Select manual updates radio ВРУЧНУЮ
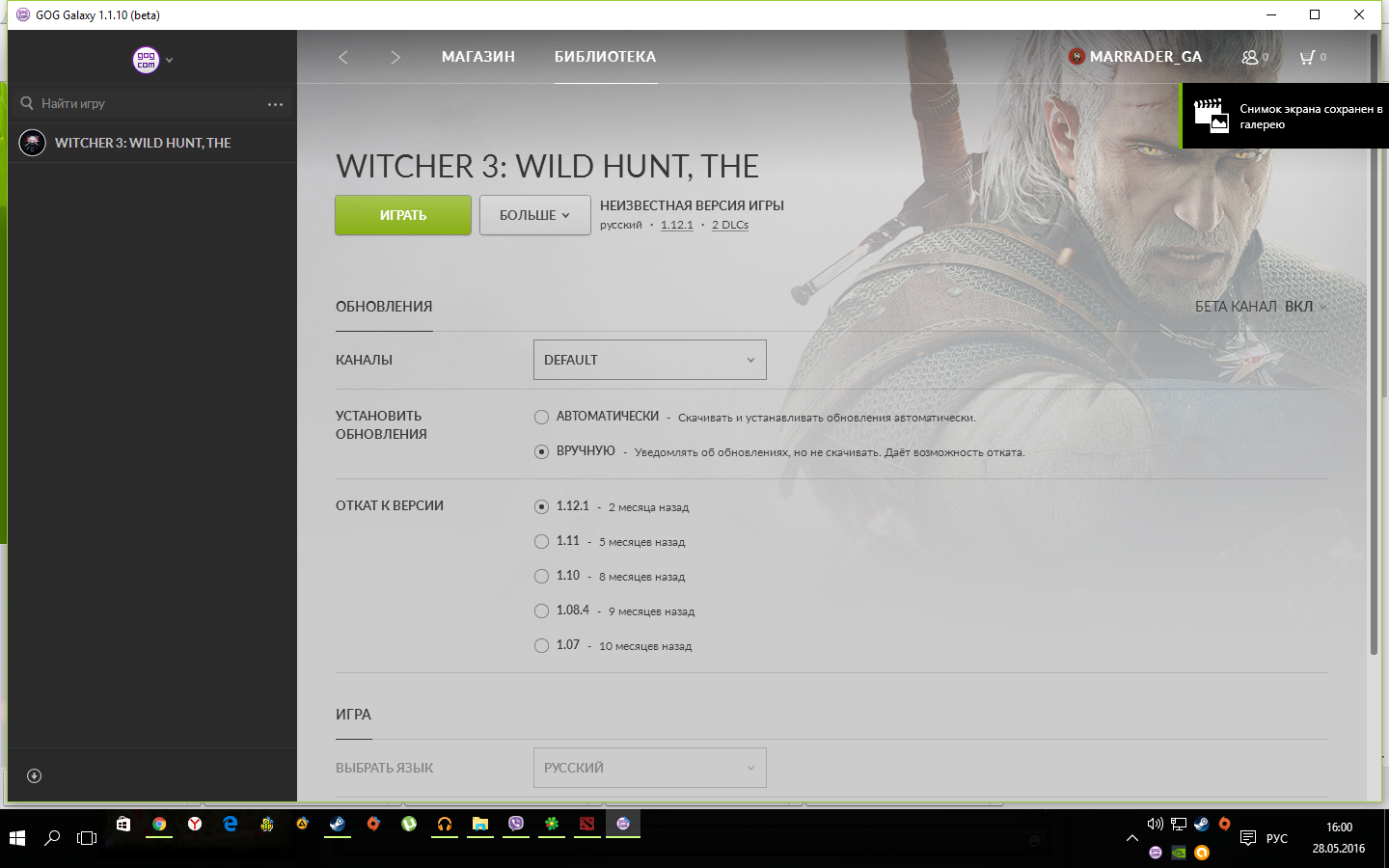This screenshot has height=868, width=1389. pyautogui.click(x=542, y=451)
